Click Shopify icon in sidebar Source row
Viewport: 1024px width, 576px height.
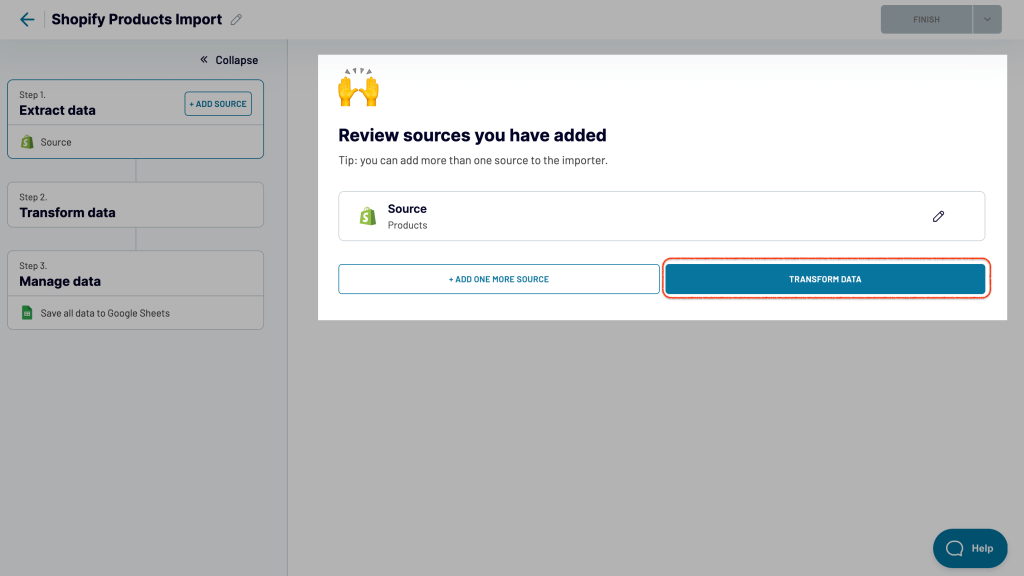[x=27, y=142]
